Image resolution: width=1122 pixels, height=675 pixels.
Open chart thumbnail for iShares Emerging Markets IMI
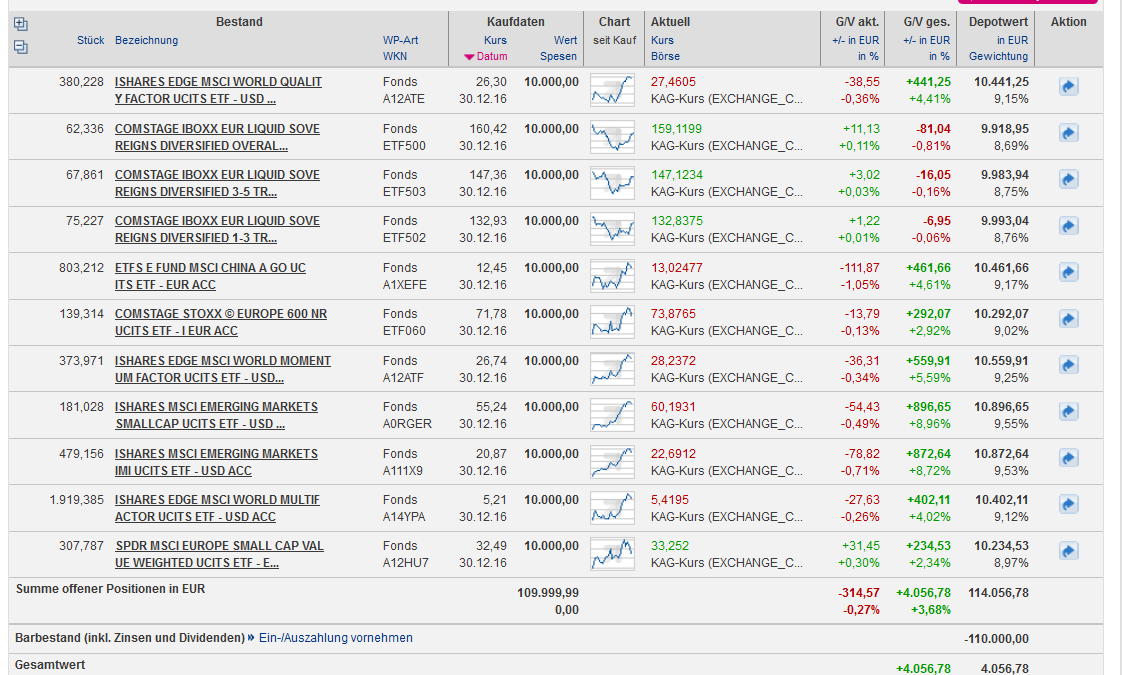click(x=612, y=461)
